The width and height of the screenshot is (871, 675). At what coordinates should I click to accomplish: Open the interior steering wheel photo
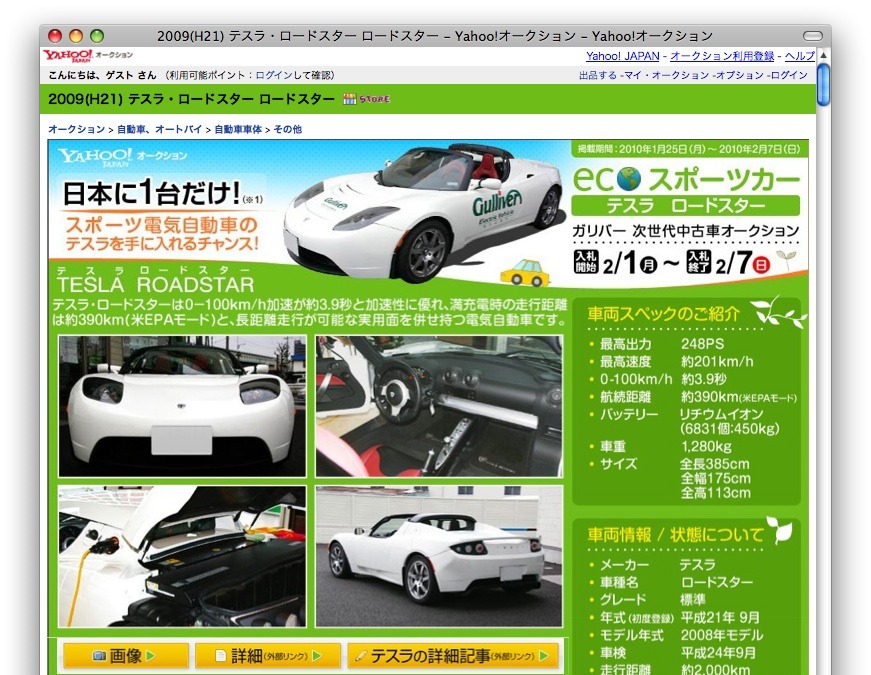(x=439, y=406)
